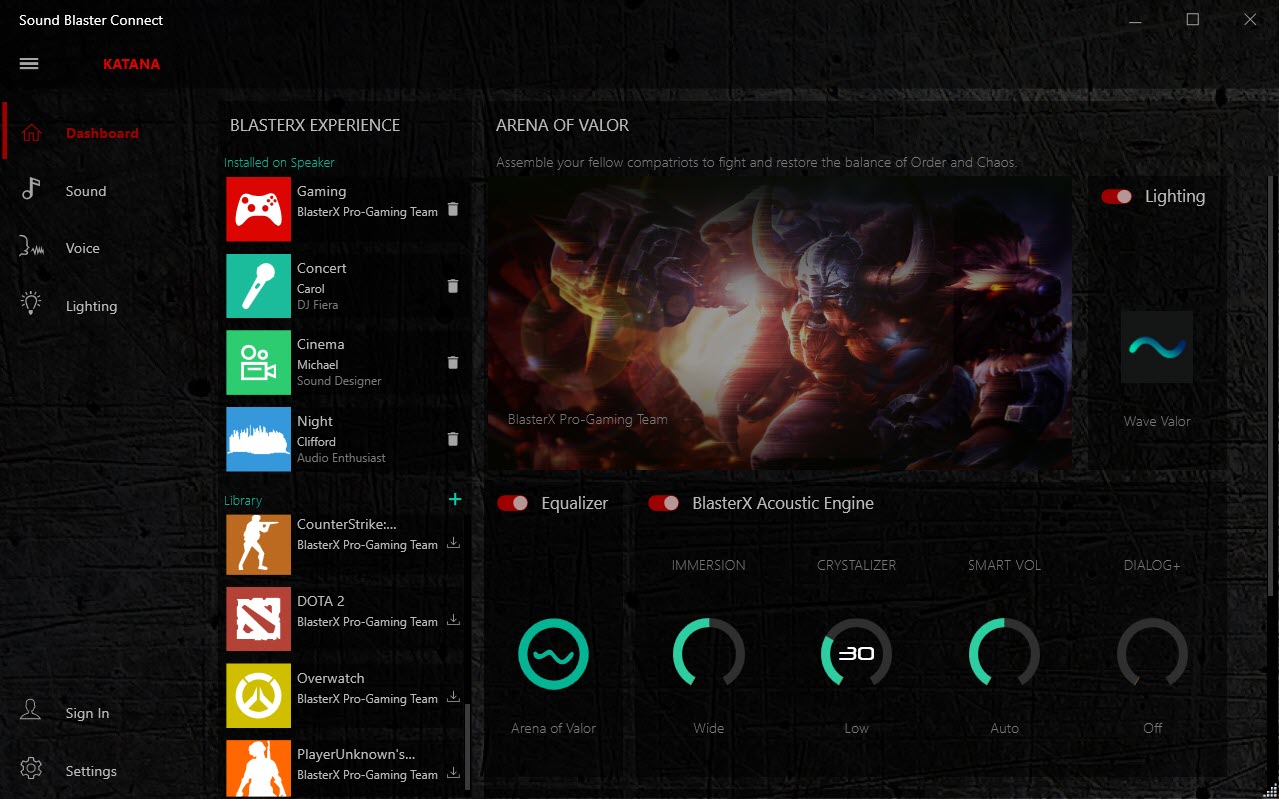
Task: Click the "DIALOG+" heading
Action: [x=1152, y=565]
